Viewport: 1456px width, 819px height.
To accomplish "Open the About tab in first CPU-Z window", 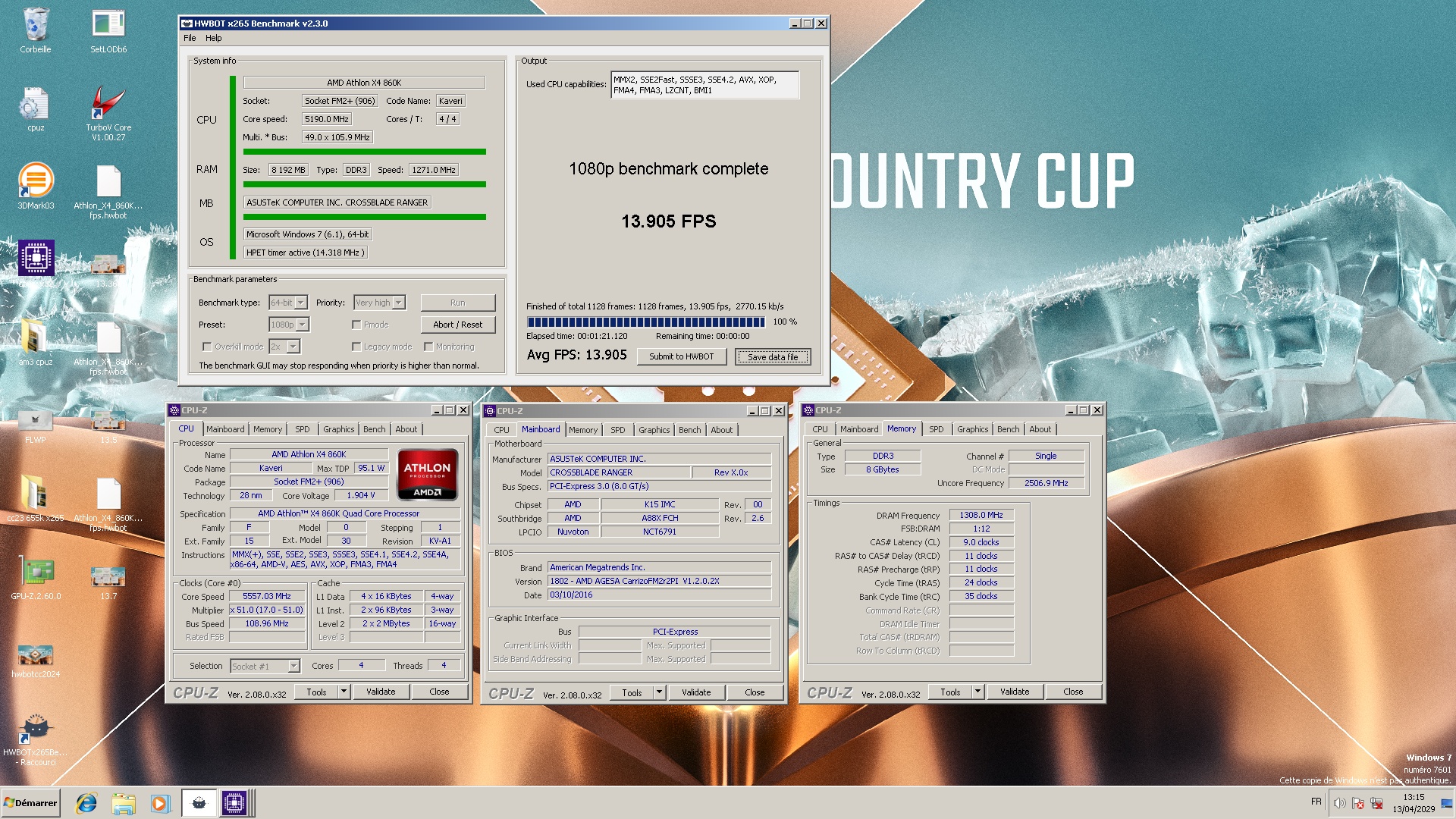I will pos(406,429).
